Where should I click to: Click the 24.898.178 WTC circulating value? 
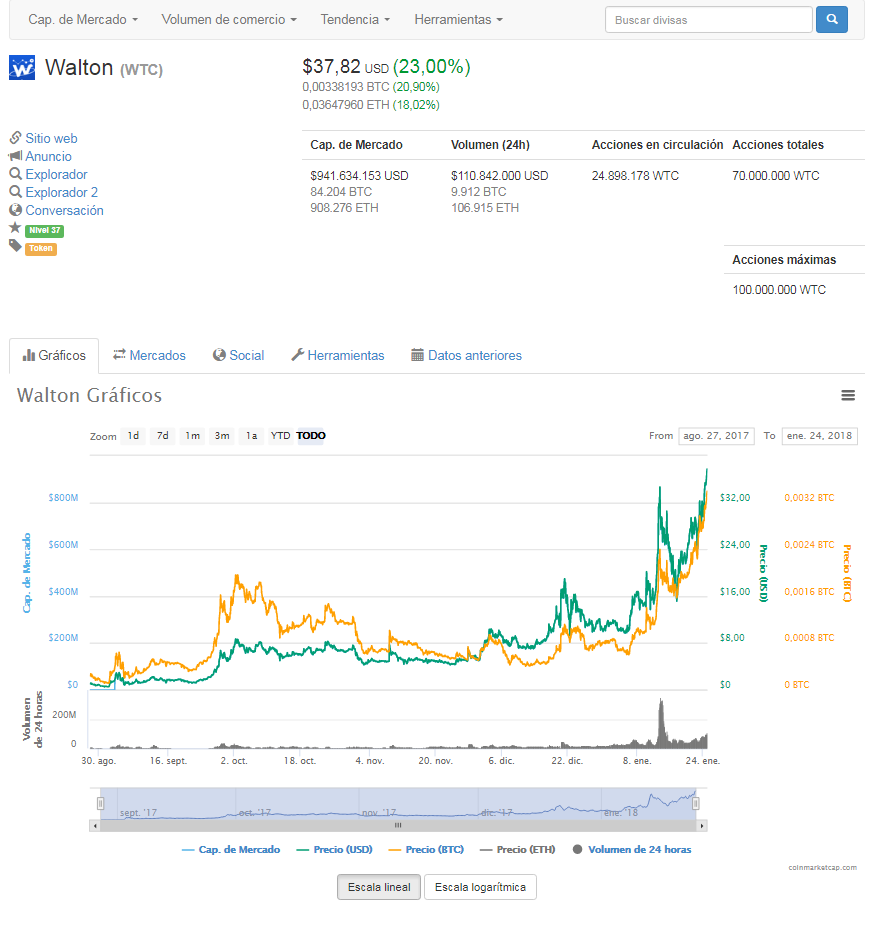click(x=635, y=176)
